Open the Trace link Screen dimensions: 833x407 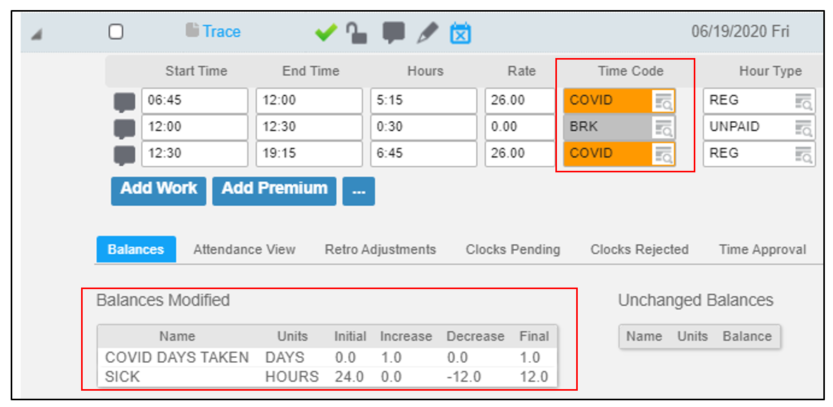pyautogui.click(x=221, y=32)
